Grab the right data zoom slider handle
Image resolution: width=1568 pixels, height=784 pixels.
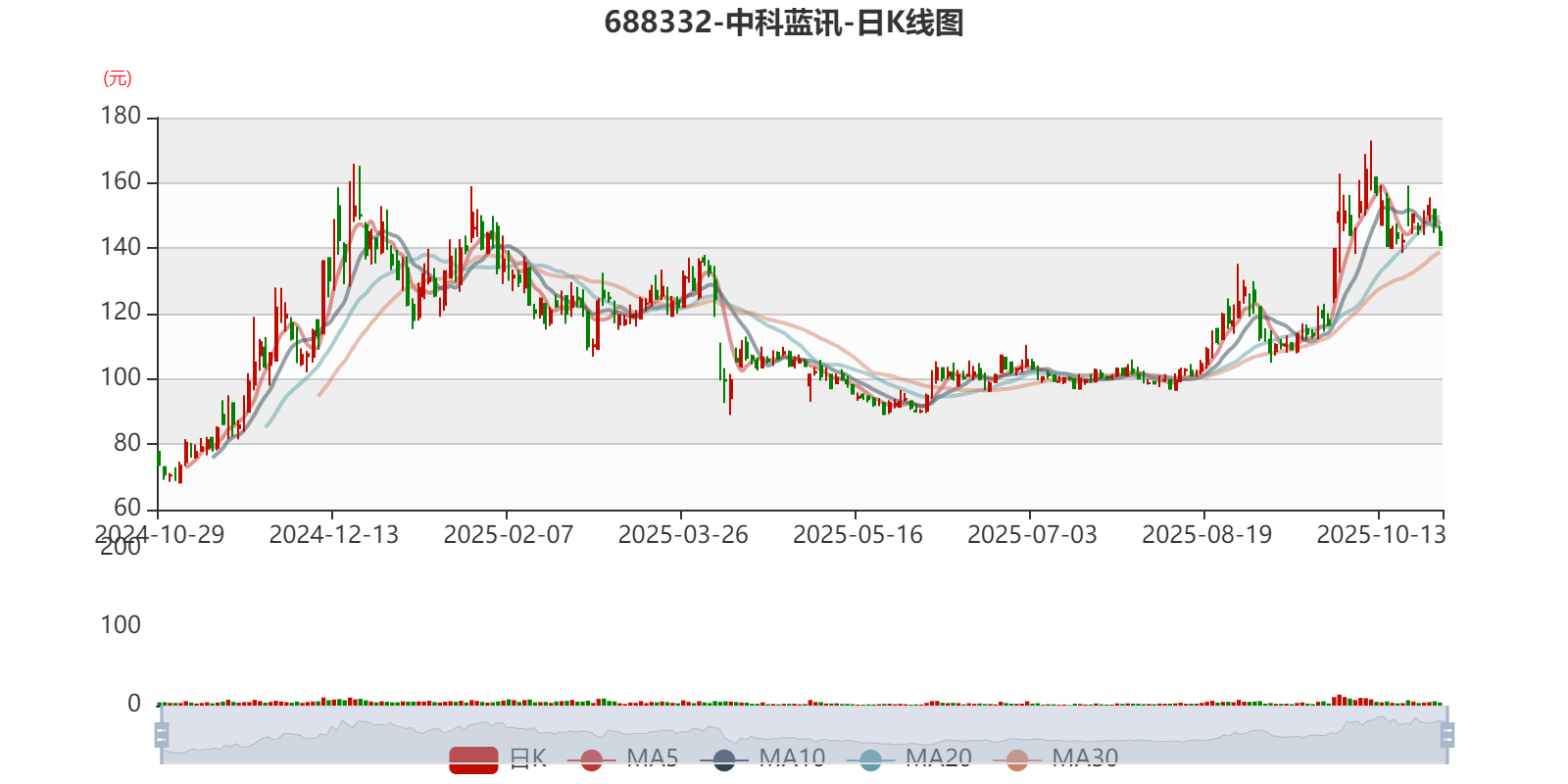point(1447,735)
